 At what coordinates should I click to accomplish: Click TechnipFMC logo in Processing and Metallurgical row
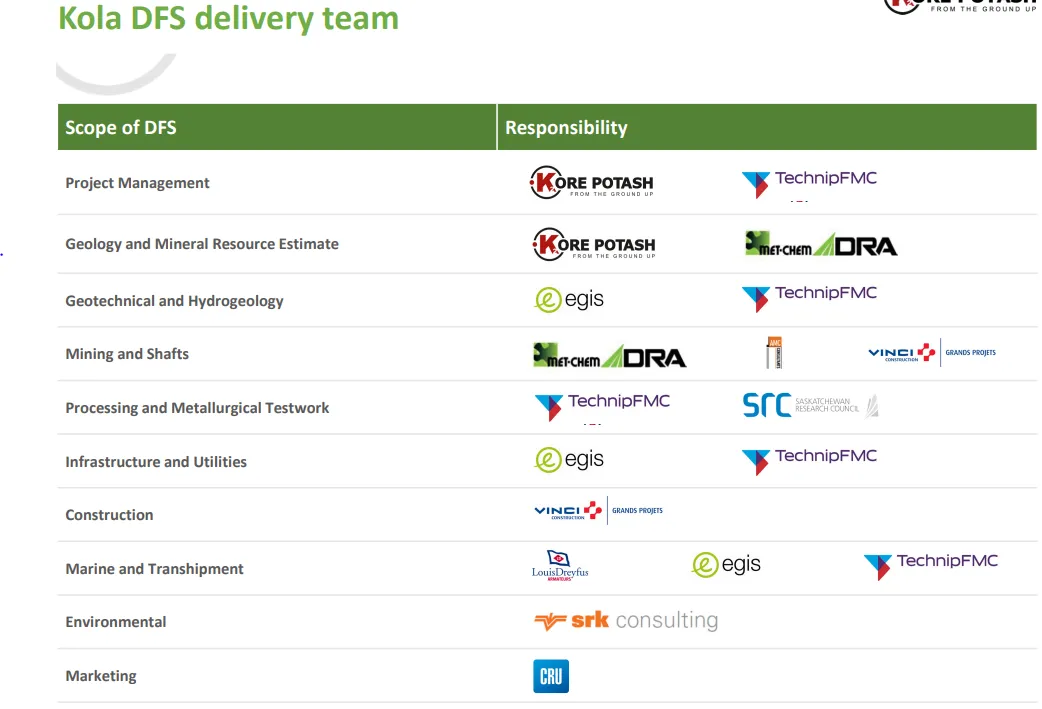coord(603,404)
